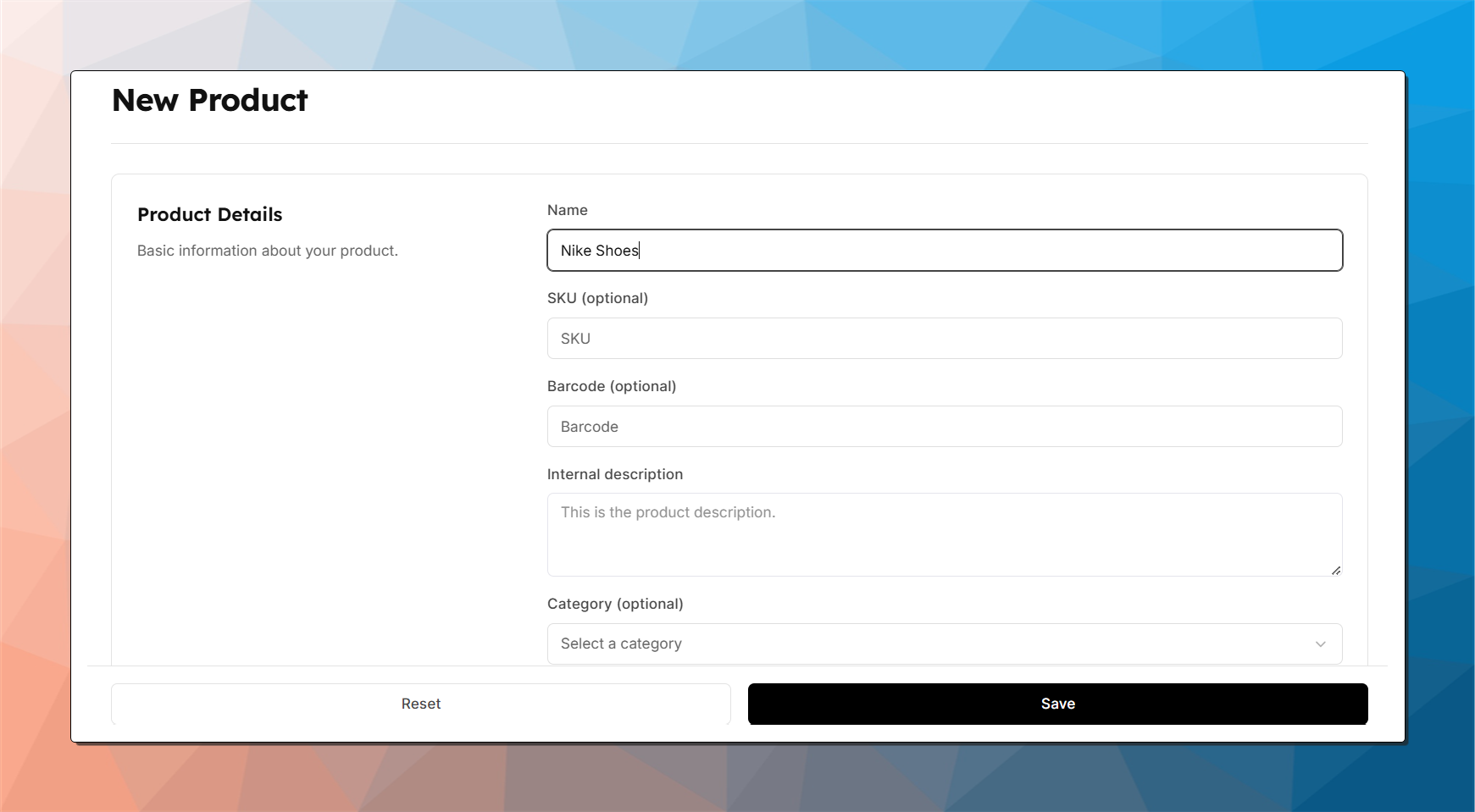This screenshot has height=812, width=1475.
Task: Click the chevron icon in the category dropdown
Action: coord(1320,644)
